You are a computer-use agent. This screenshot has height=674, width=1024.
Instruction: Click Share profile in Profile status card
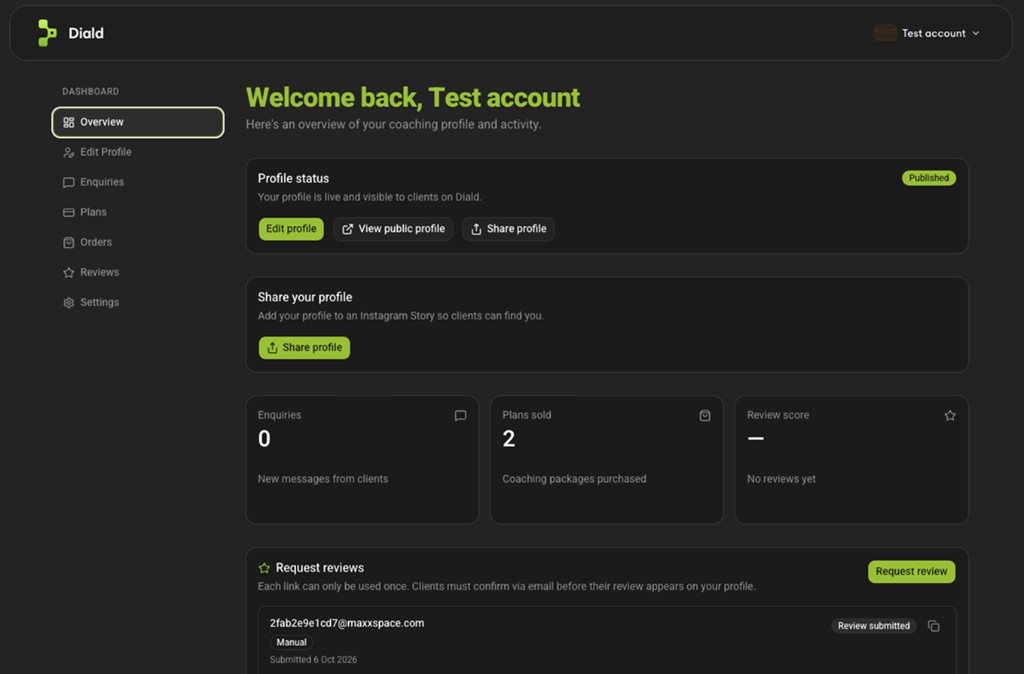click(x=508, y=229)
